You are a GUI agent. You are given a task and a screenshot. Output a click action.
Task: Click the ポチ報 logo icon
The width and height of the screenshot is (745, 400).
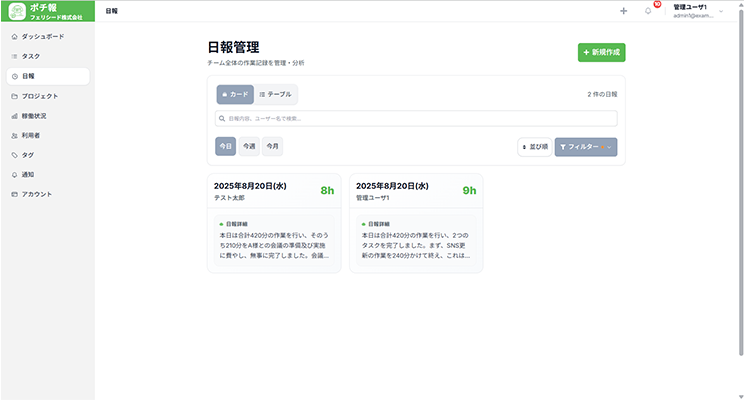16,11
